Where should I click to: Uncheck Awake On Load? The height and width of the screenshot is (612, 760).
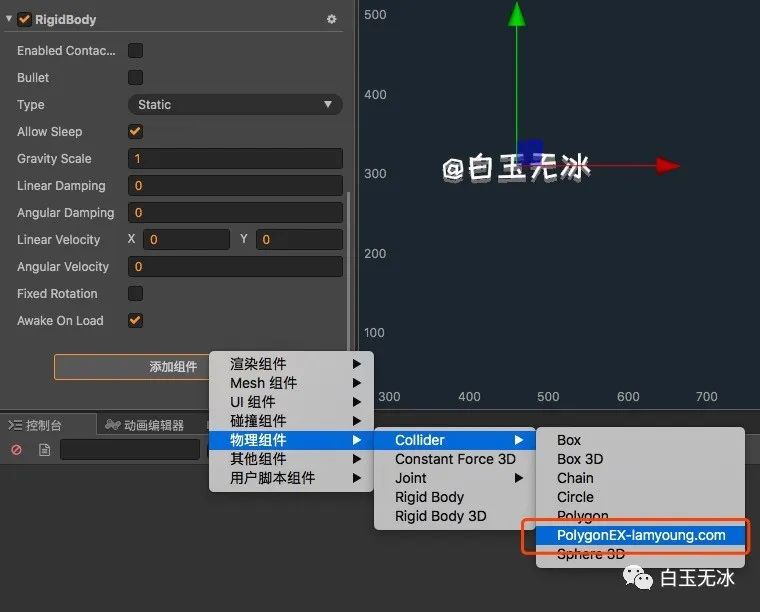135,320
